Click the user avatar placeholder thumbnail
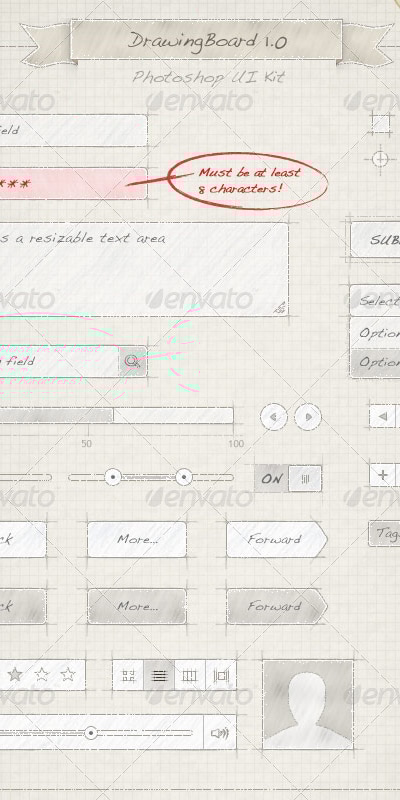Viewport: 400px width, 800px height. tap(308, 705)
